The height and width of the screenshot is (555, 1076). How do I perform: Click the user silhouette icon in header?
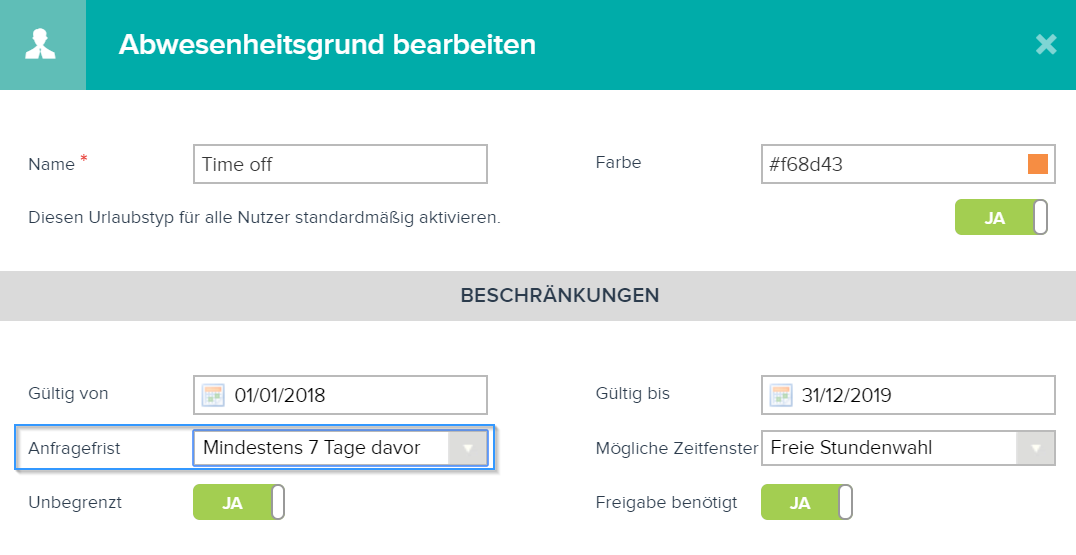[40, 44]
